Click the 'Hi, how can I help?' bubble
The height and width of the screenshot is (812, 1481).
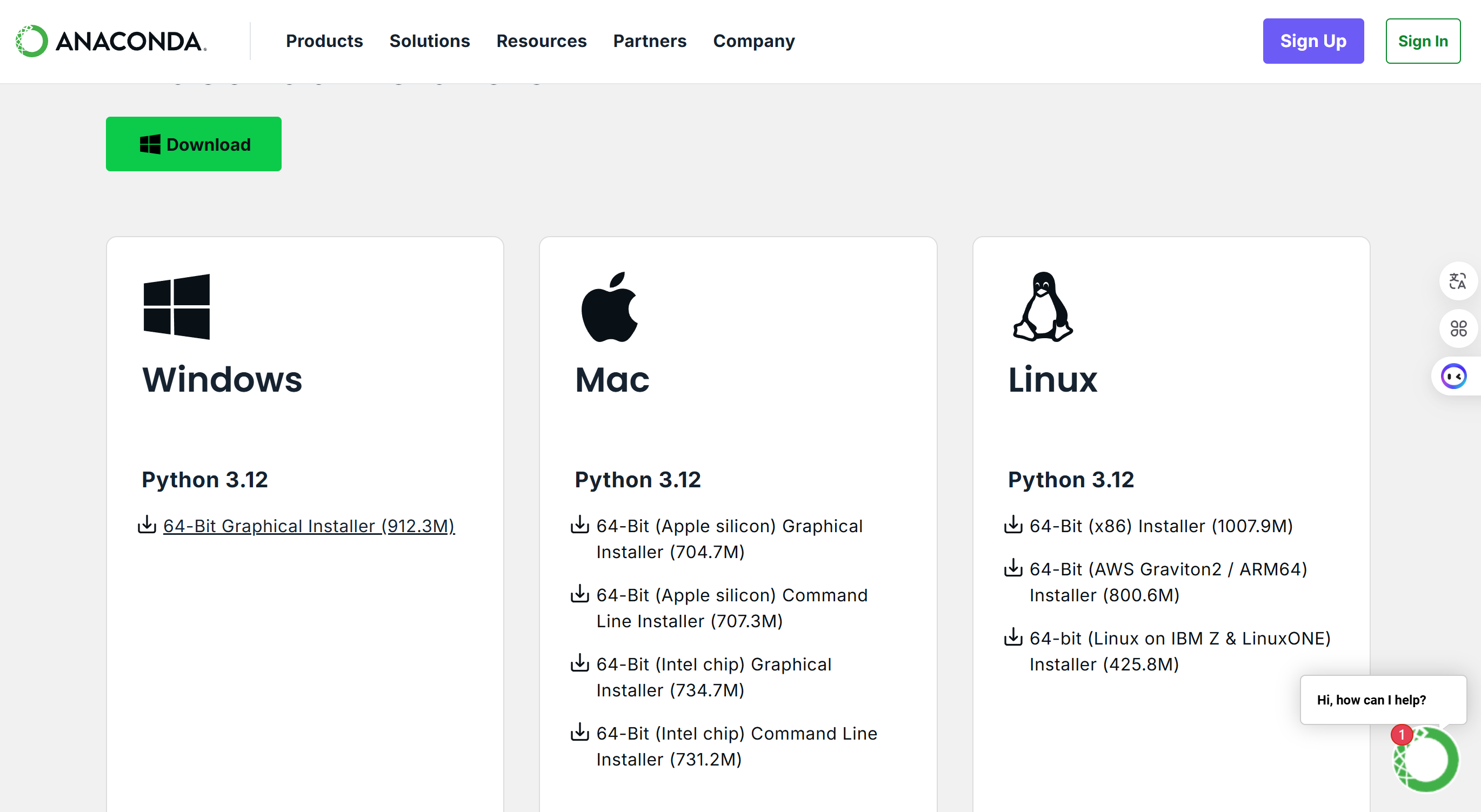1383,700
